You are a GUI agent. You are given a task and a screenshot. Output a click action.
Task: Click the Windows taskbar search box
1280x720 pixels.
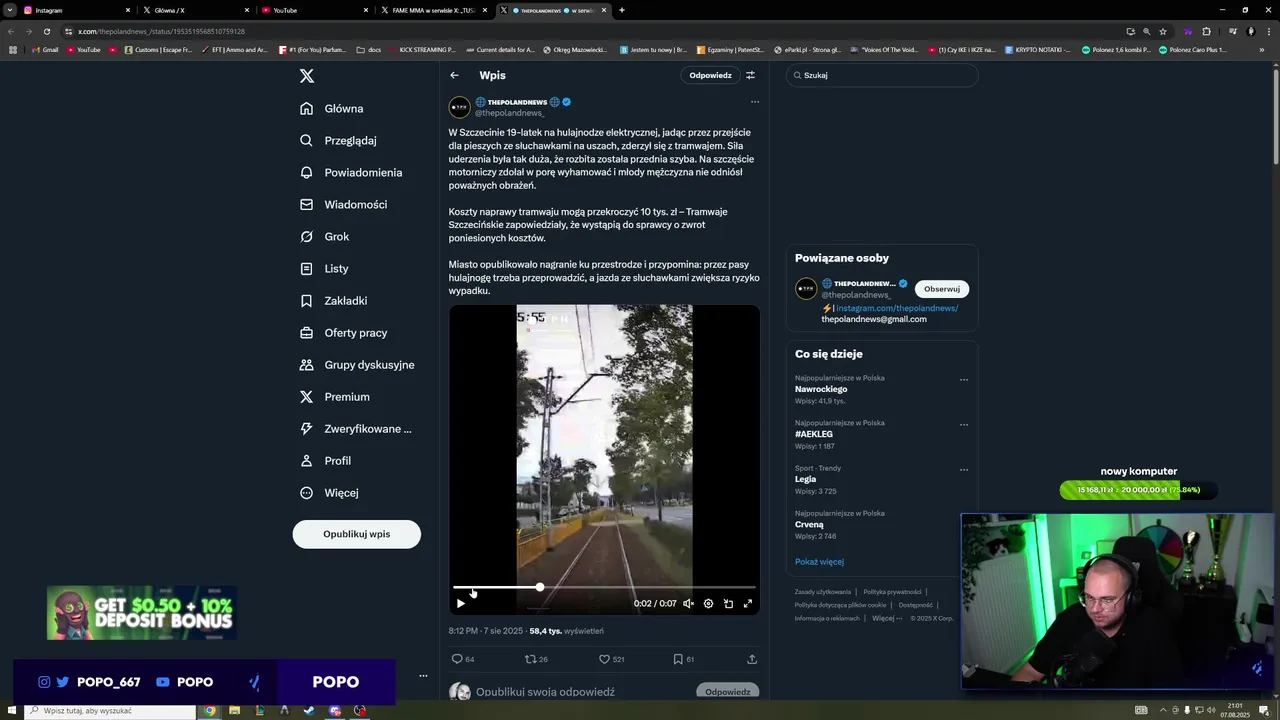click(110, 711)
